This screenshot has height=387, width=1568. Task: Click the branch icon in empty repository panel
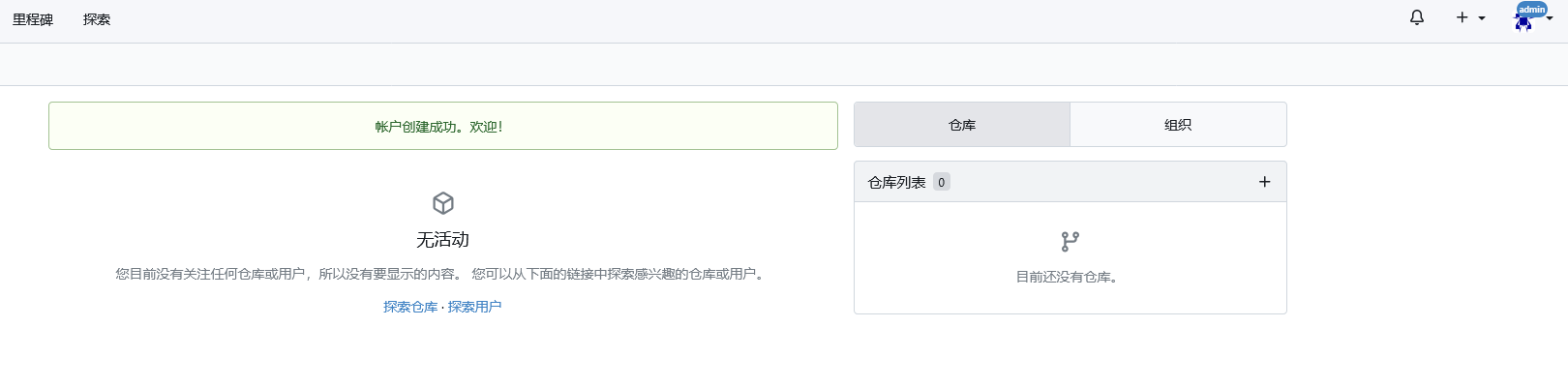click(x=1070, y=241)
